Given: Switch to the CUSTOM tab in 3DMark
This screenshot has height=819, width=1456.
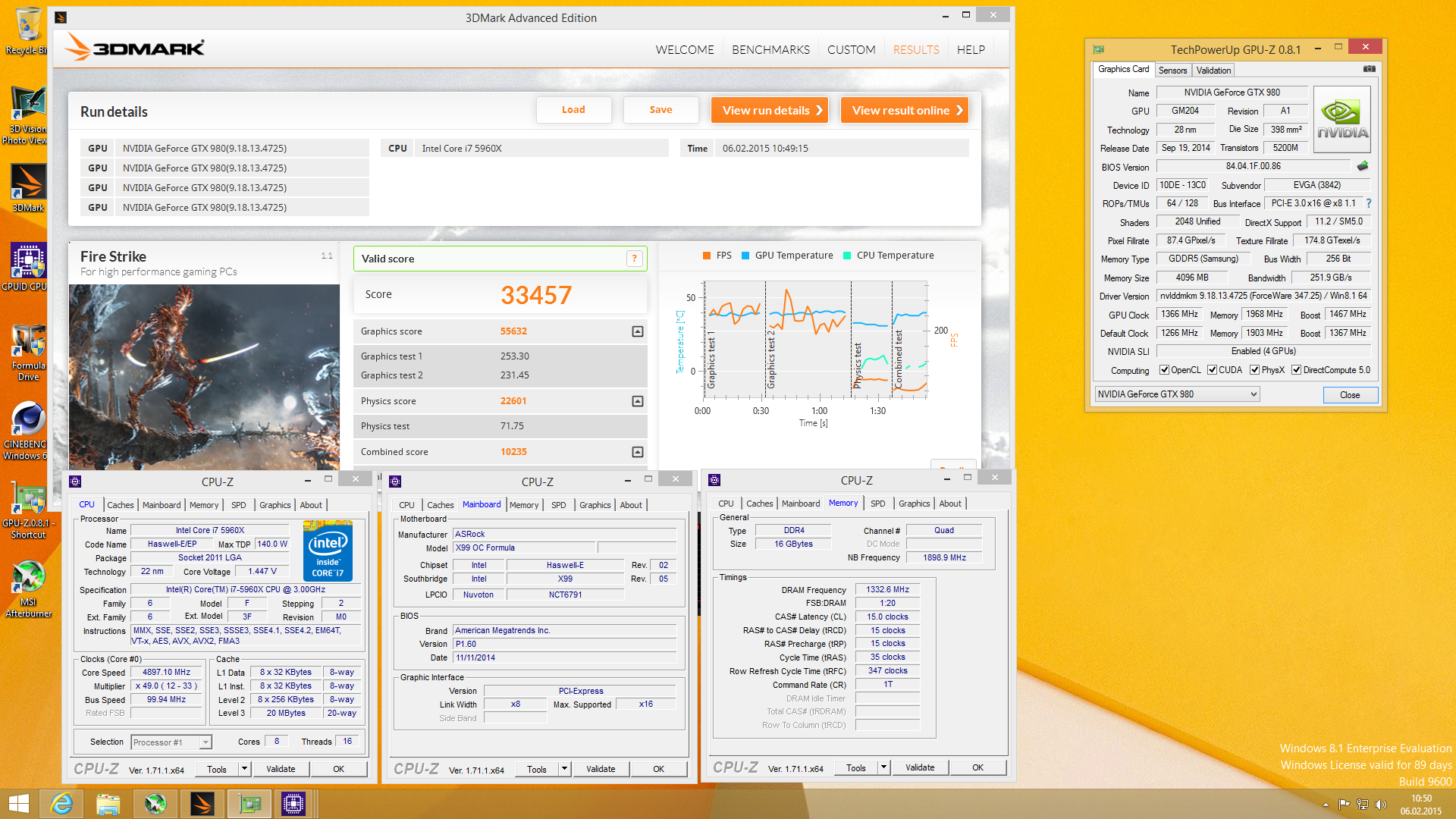Looking at the screenshot, I should point(851,49).
